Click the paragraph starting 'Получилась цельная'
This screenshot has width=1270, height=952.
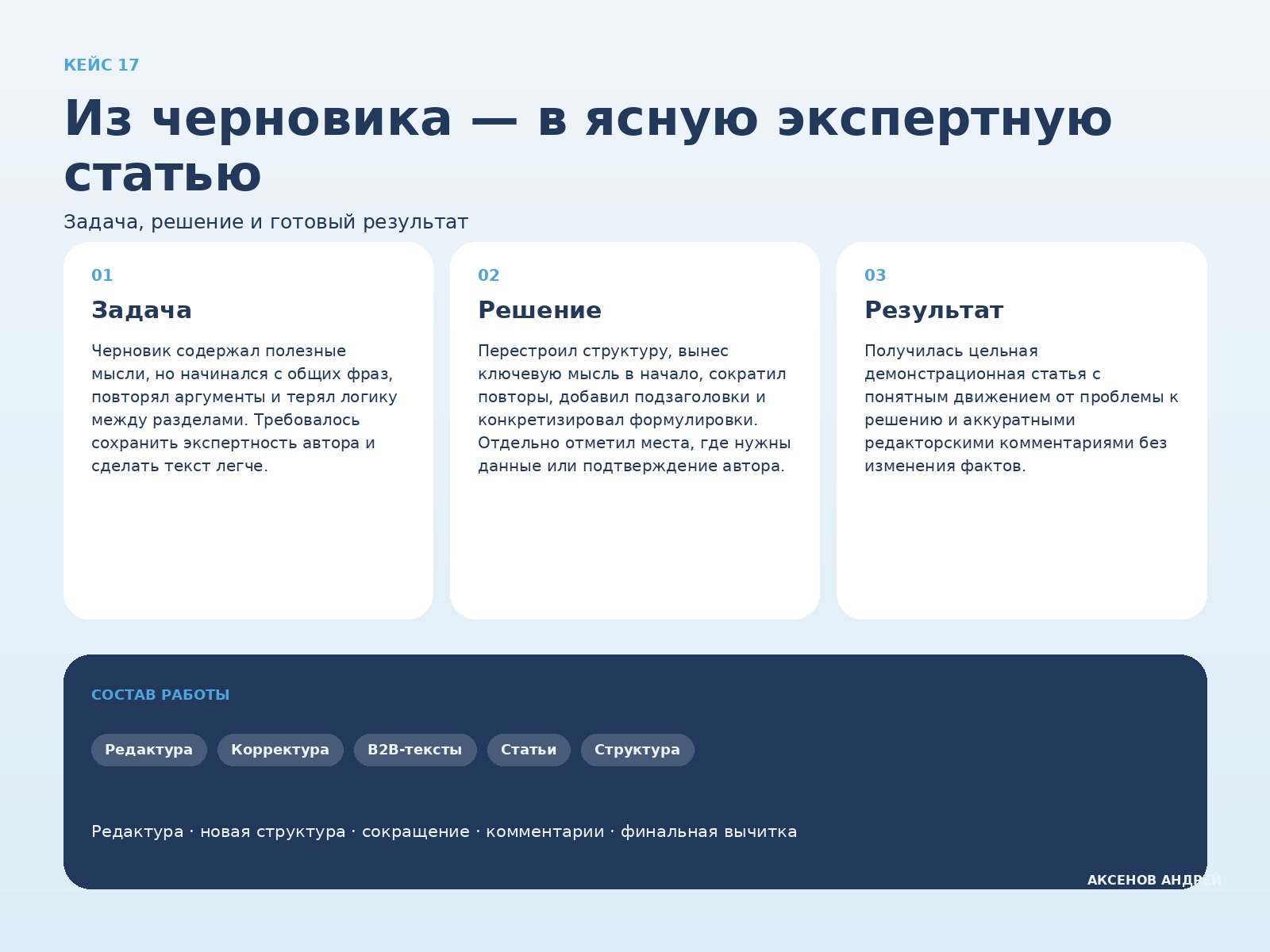click(1022, 409)
